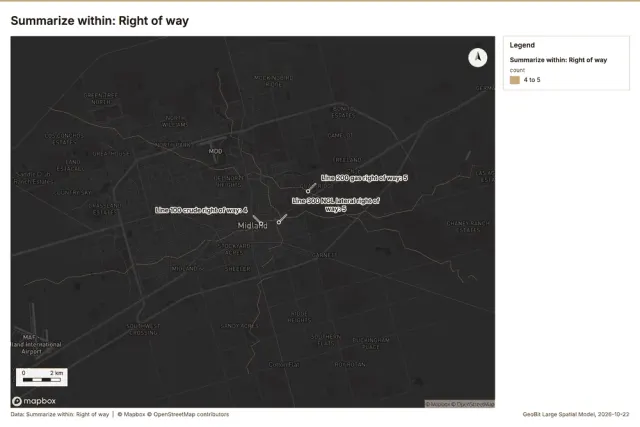Click the Greentree North map label
This screenshot has width=640, height=427.
(x=101, y=99)
